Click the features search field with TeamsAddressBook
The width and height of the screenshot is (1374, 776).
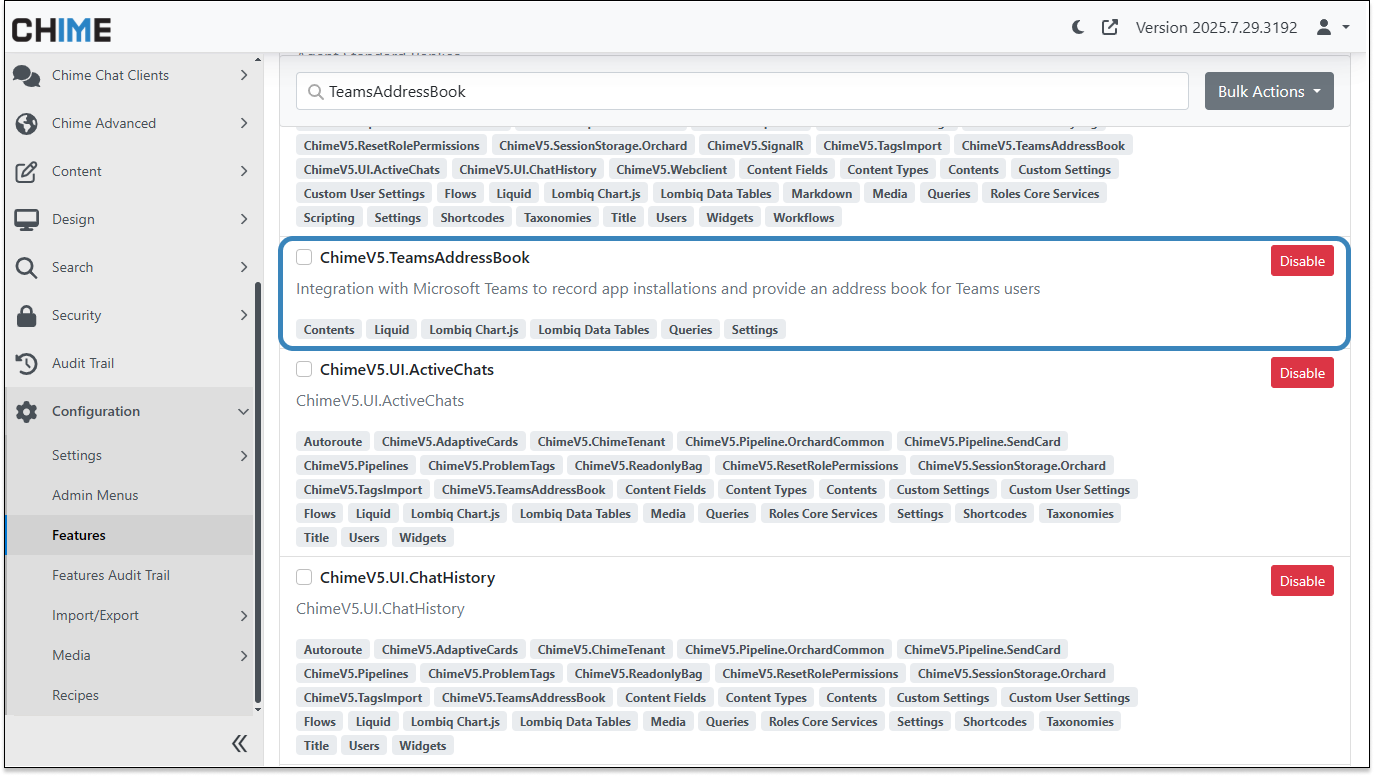point(742,91)
